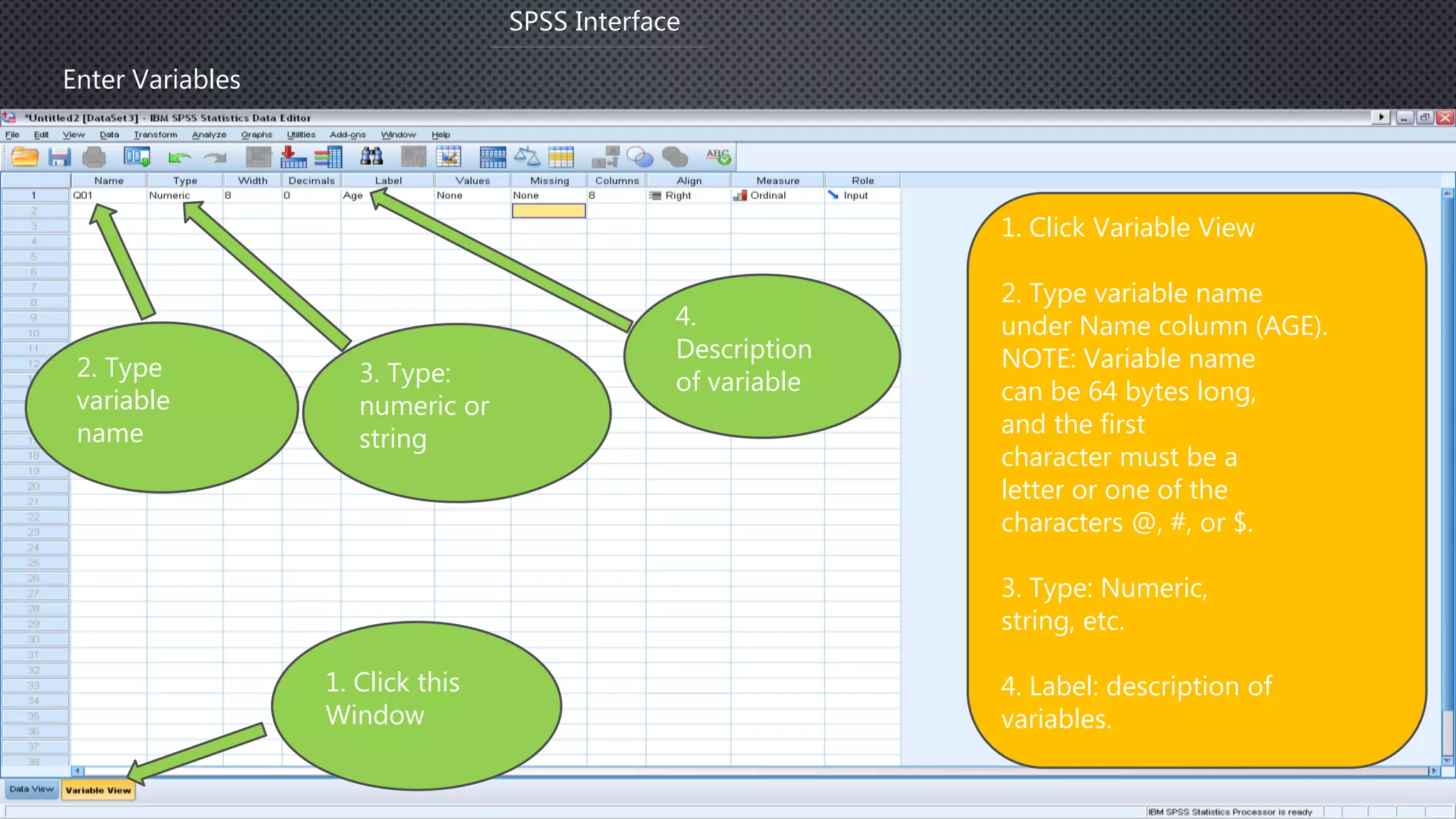The image size is (1456, 819).
Task: Save the dataset using the floppy disk icon
Action: pyautogui.click(x=60, y=156)
